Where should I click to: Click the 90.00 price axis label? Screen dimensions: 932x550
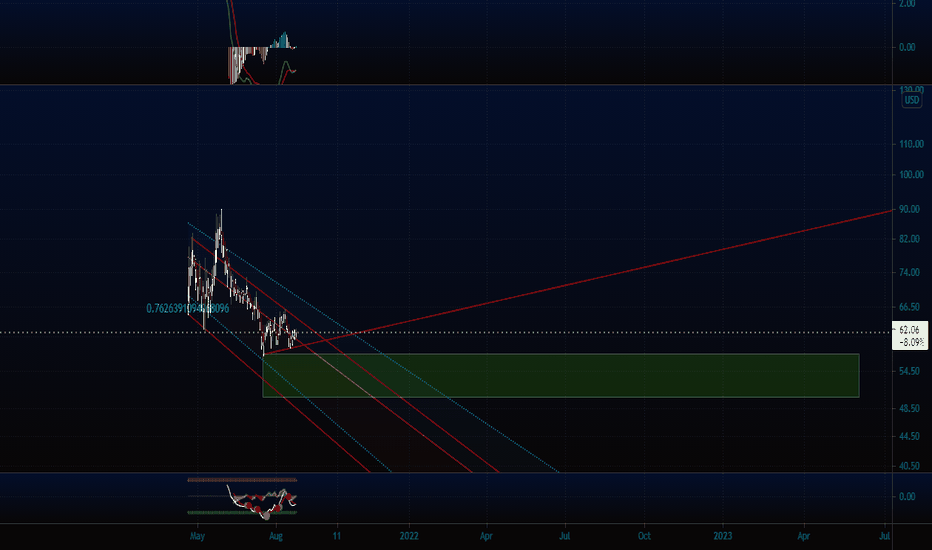coord(909,209)
